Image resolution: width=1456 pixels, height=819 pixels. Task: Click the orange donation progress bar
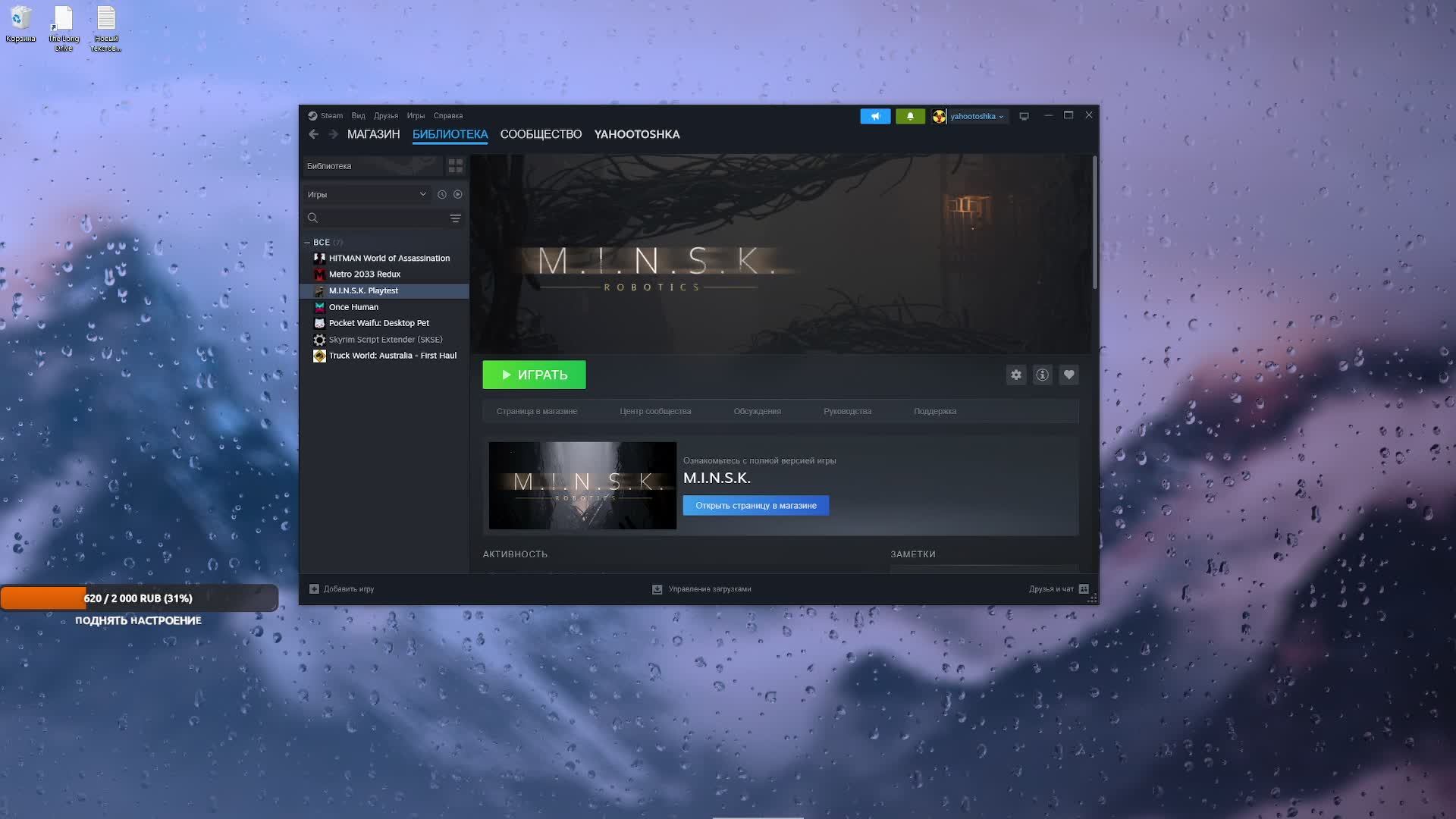[139, 598]
